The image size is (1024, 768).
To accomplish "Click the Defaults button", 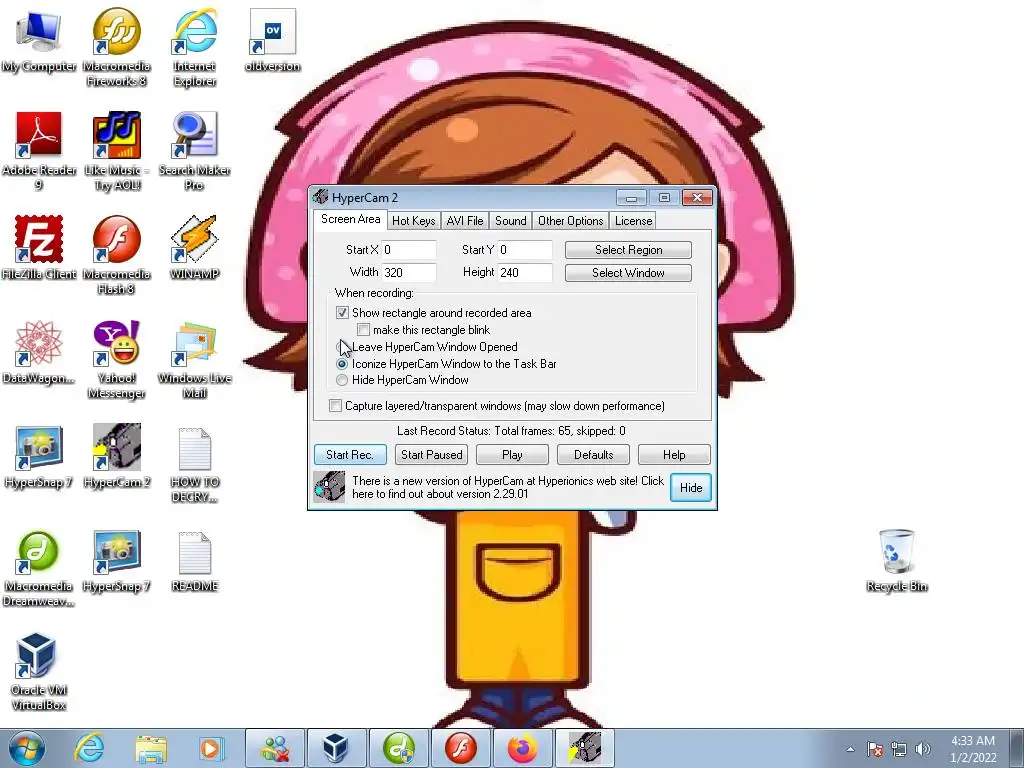I will (594, 455).
